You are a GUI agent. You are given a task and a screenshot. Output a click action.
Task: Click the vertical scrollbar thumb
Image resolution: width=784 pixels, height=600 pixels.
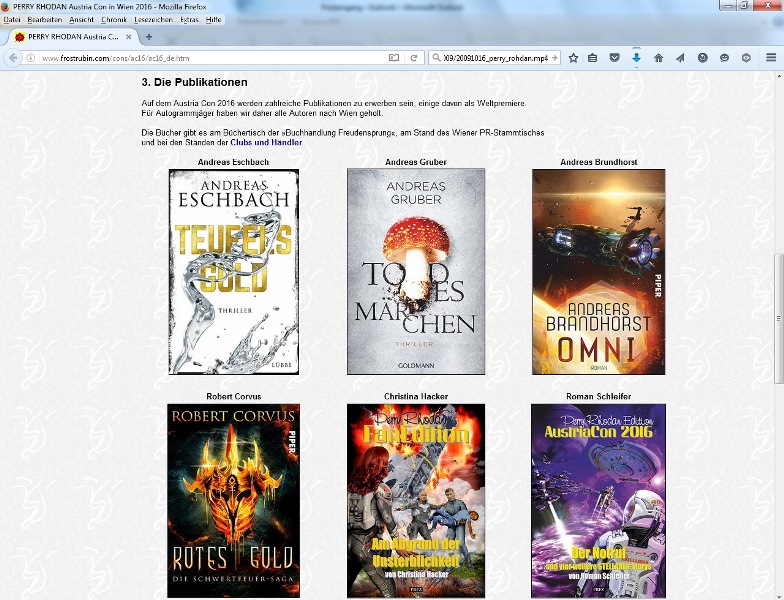[778, 318]
